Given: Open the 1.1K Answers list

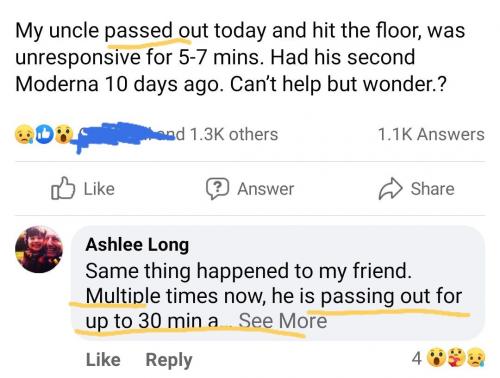Looking at the screenshot, I should (431, 135).
